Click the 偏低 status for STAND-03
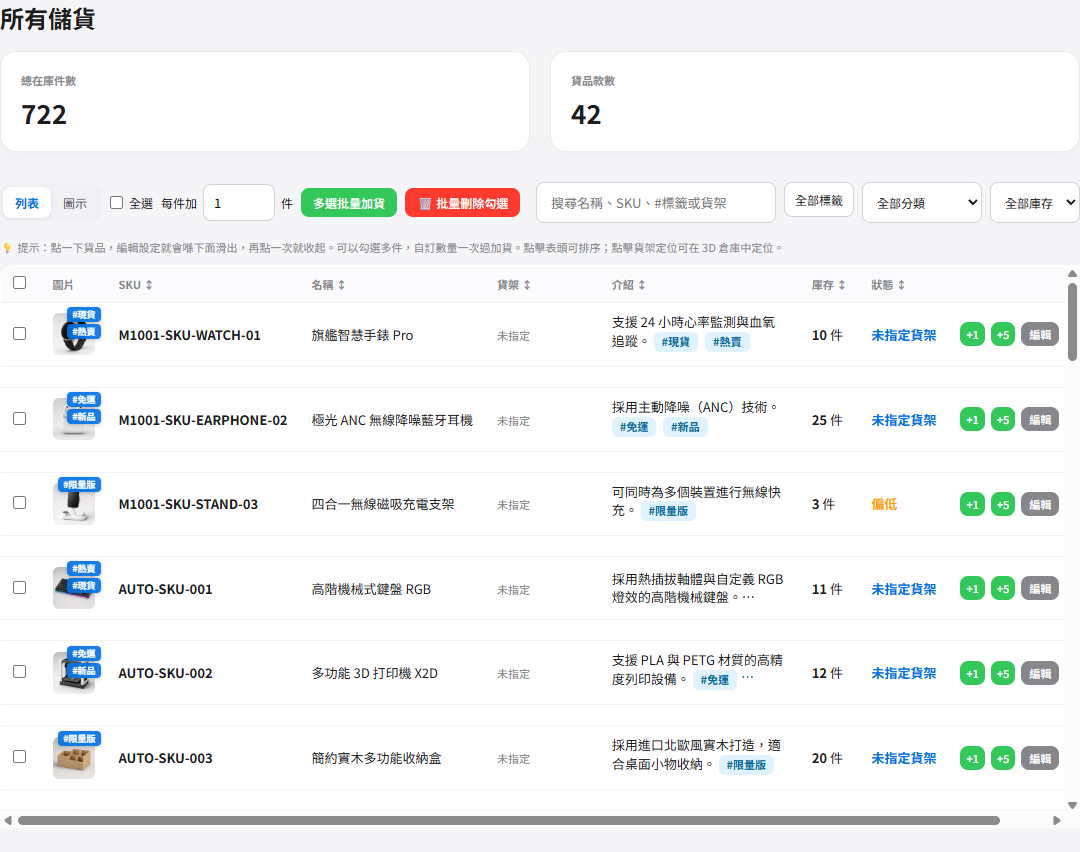This screenshot has height=852, width=1080. point(884,504)
